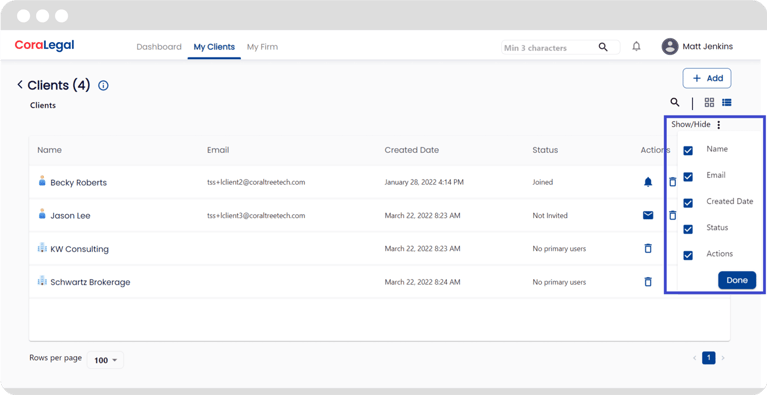Screen dimensions: 767x395
Task: Click the magnifier icon in the header search box
Action: pos(603,47)
